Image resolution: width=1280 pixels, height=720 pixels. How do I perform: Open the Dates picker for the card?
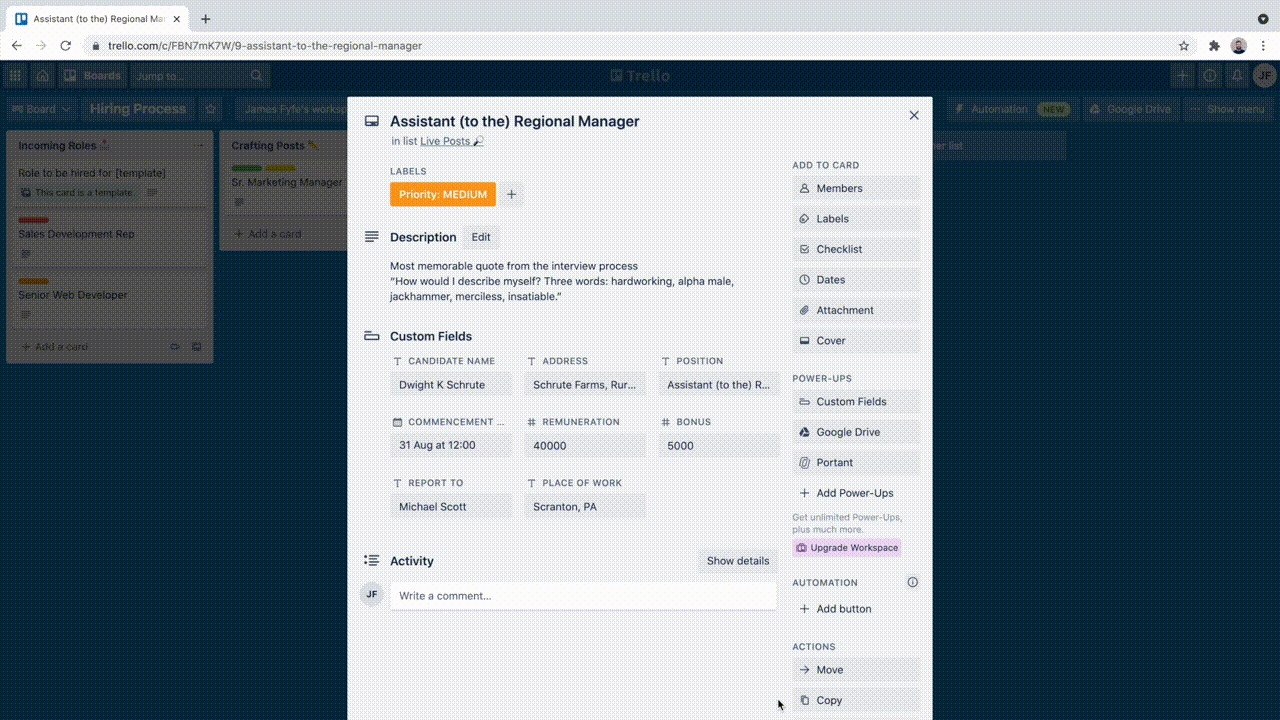tap(855, 280)
